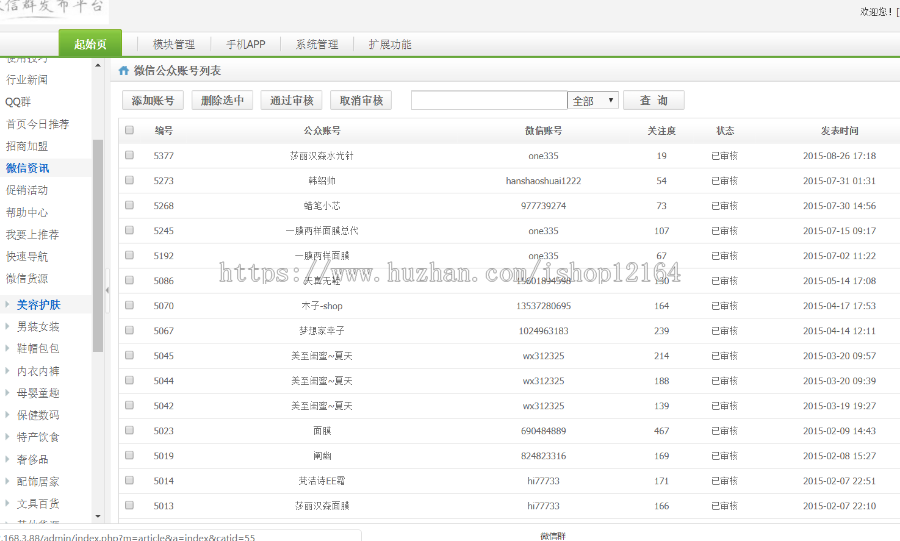This screenshot has height=541, width=900.
Task: Expand the 奢侈品 tree arrow
Action: point(7,459)
